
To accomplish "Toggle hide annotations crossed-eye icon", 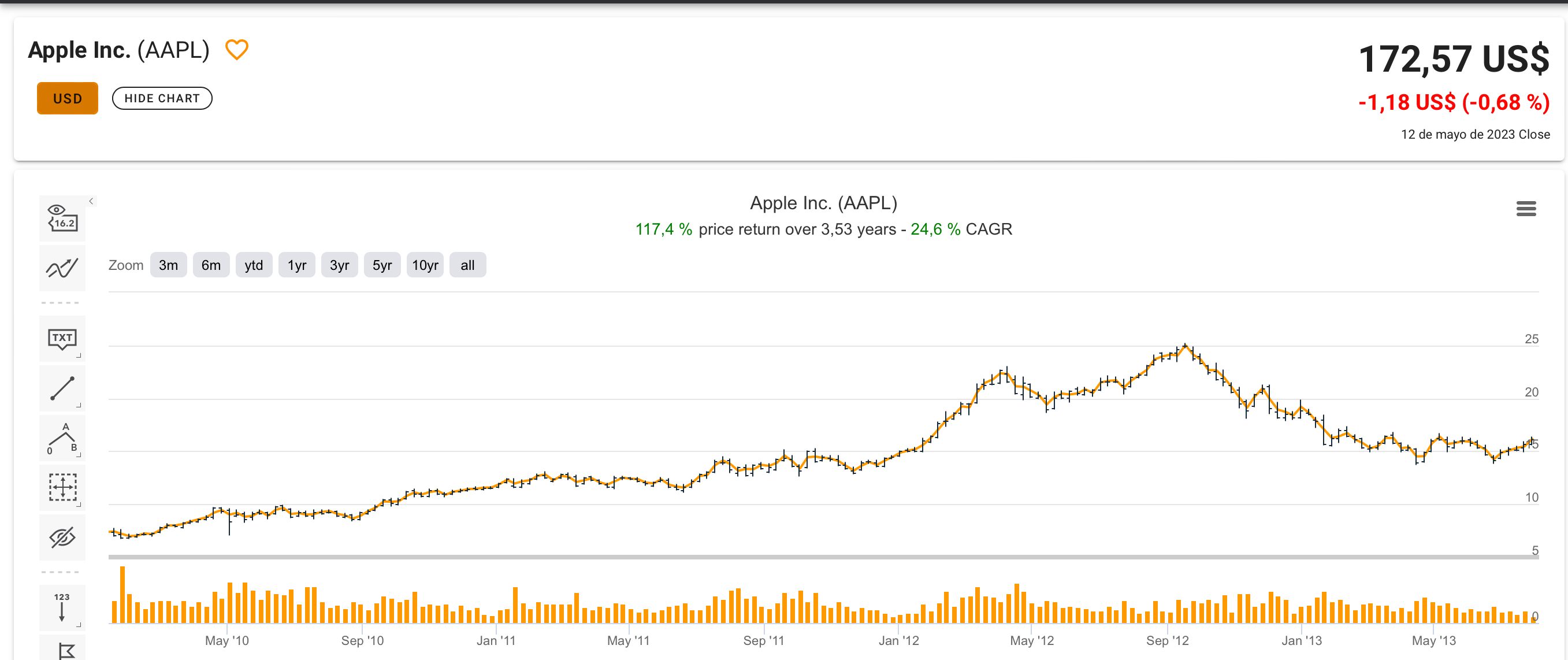I will 62,537.
